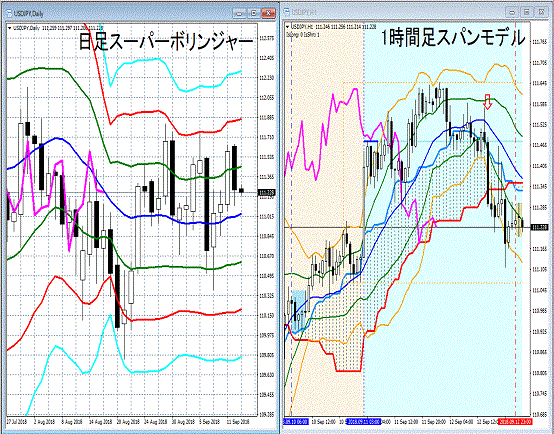Expand the triangle beside USDJPY,H1 chart label
This screenshot has width=554, height=434.
click(x=287, y=27)
